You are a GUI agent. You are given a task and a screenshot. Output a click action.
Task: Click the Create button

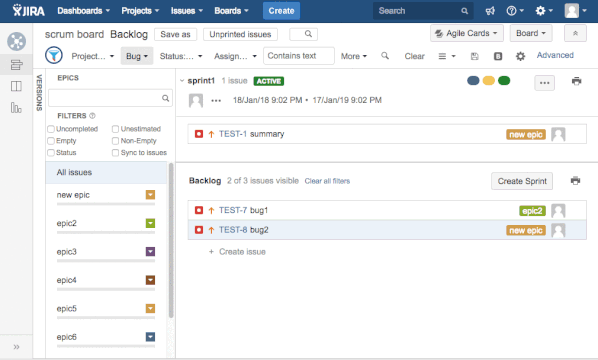281,11
